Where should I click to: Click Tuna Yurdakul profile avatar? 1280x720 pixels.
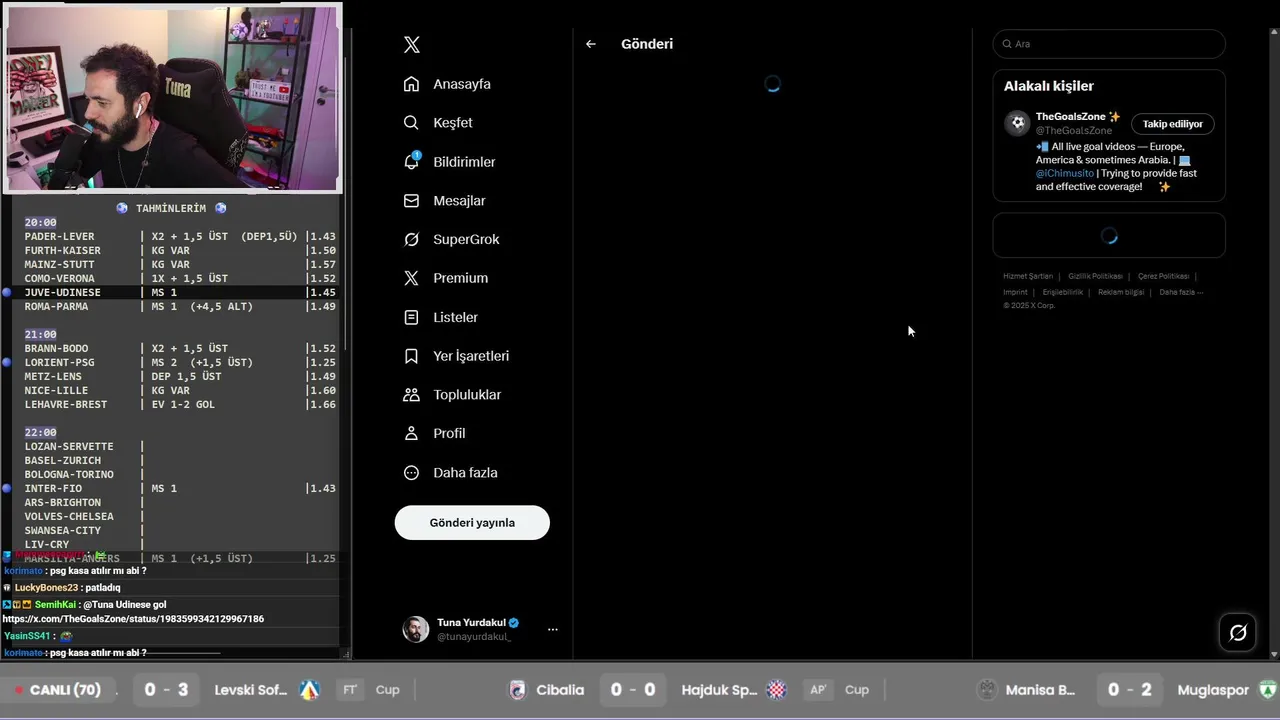(x=415, y=629)
